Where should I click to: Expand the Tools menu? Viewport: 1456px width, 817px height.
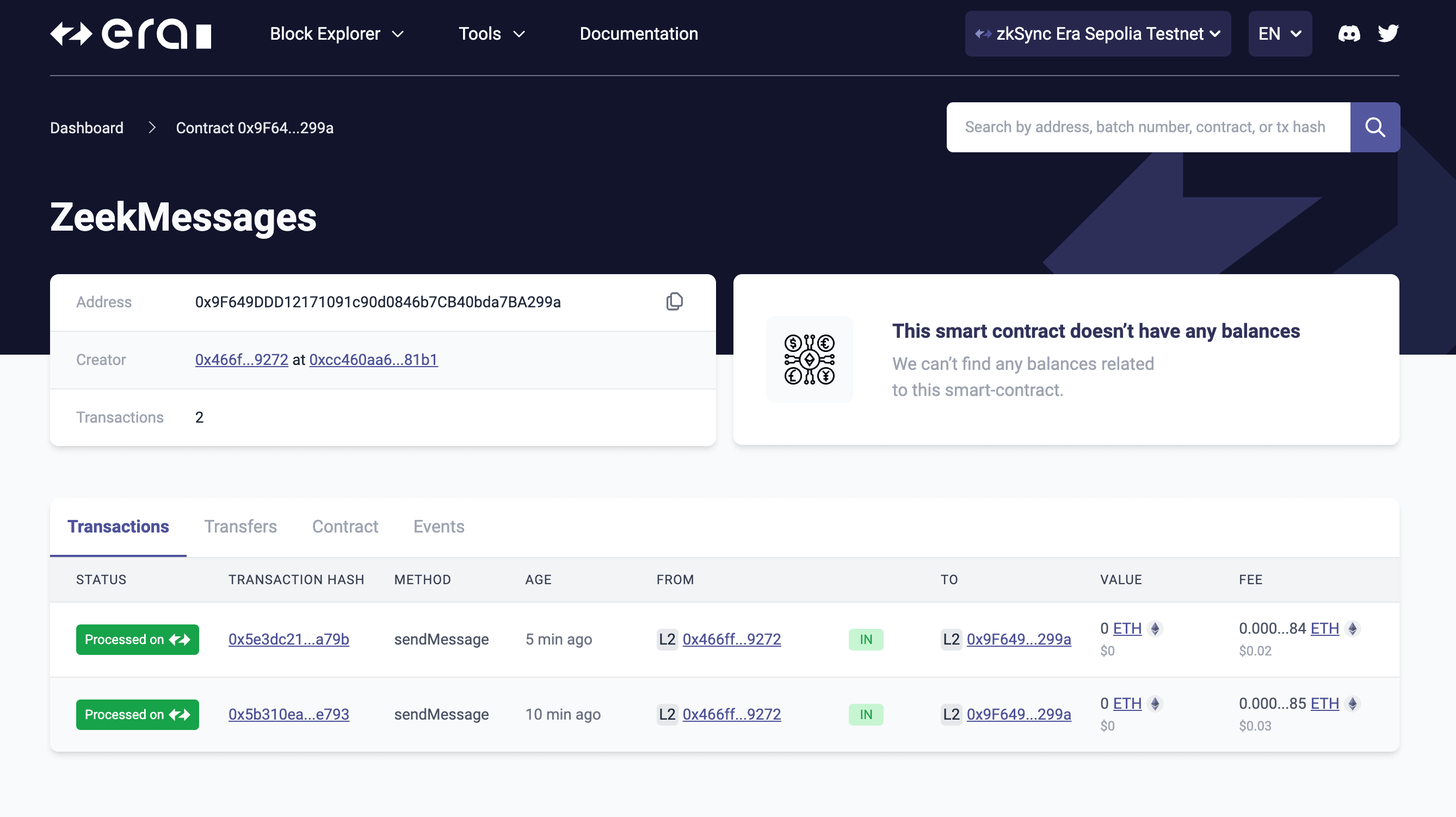[x=491, y=33]
